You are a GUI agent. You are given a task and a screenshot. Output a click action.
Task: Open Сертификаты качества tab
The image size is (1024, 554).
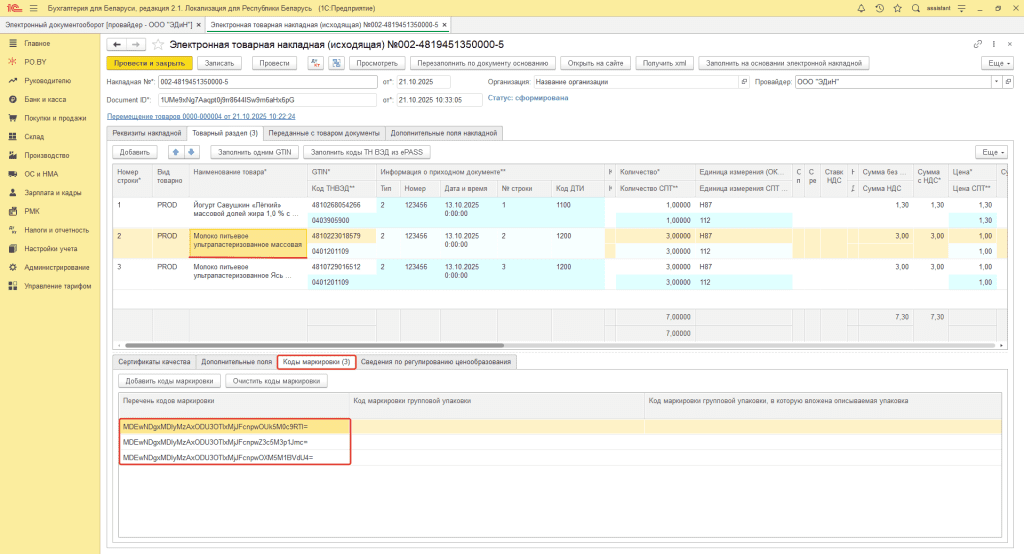(x=154, y=361)
